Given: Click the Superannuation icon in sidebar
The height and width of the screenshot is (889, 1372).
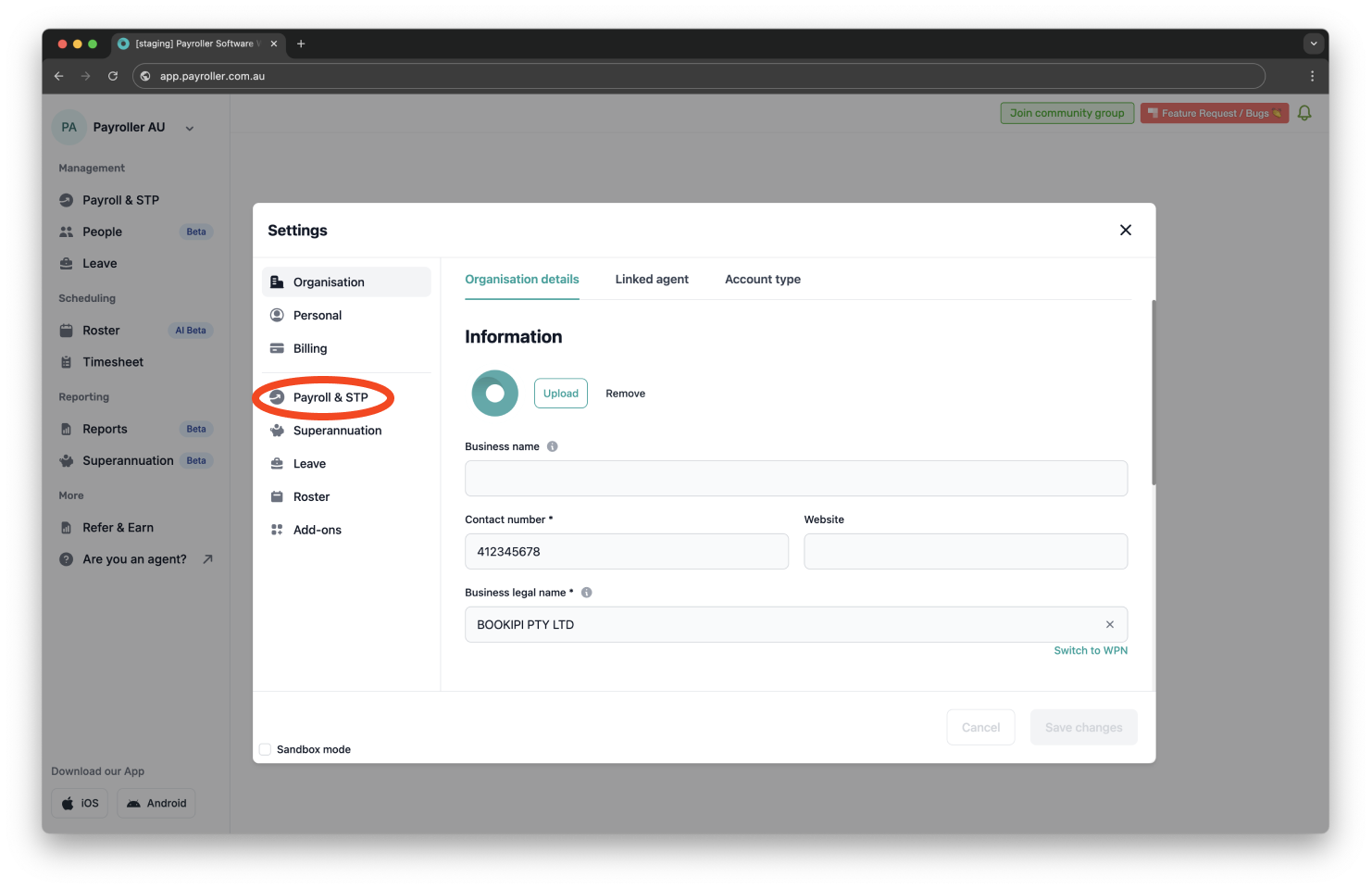Looking at the screenshot, I should coord(67,460).
